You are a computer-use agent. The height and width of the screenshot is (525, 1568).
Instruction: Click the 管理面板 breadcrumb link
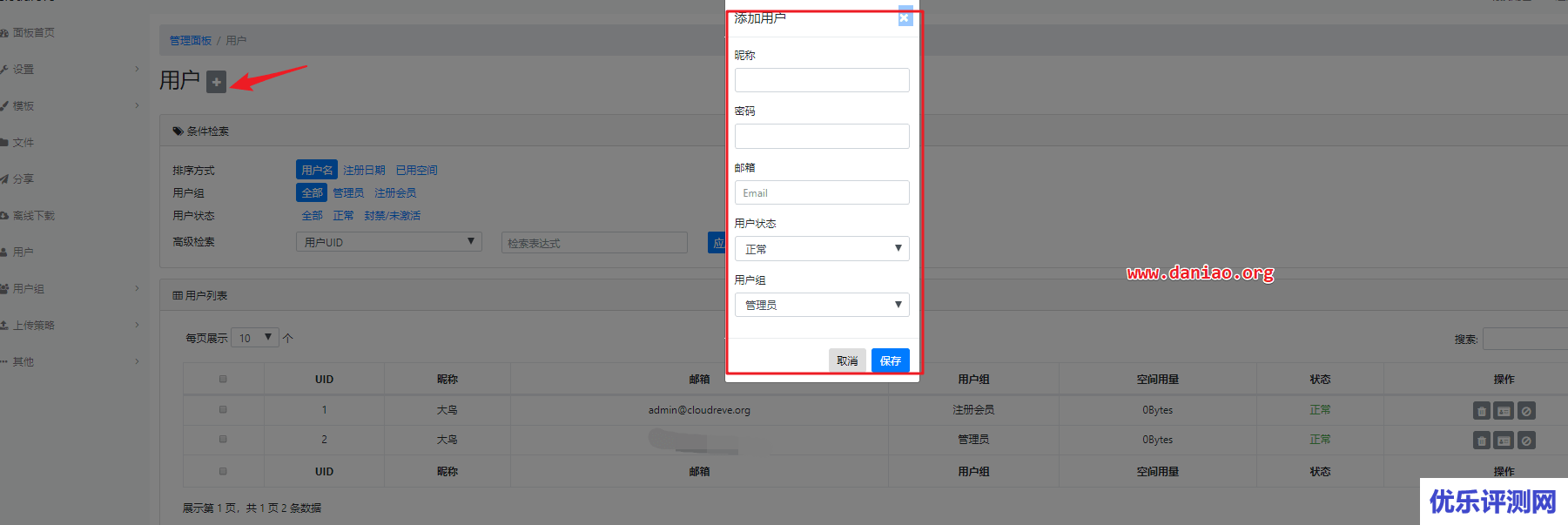pos(191,40)
